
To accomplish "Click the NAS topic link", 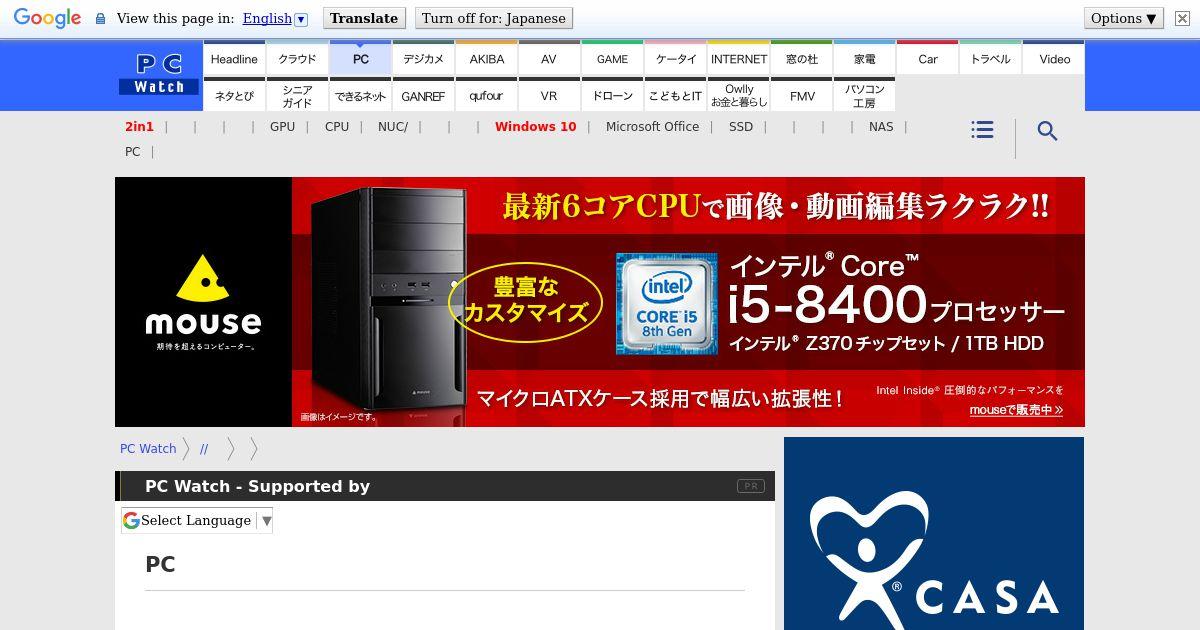I will click(x=881, y=126).
